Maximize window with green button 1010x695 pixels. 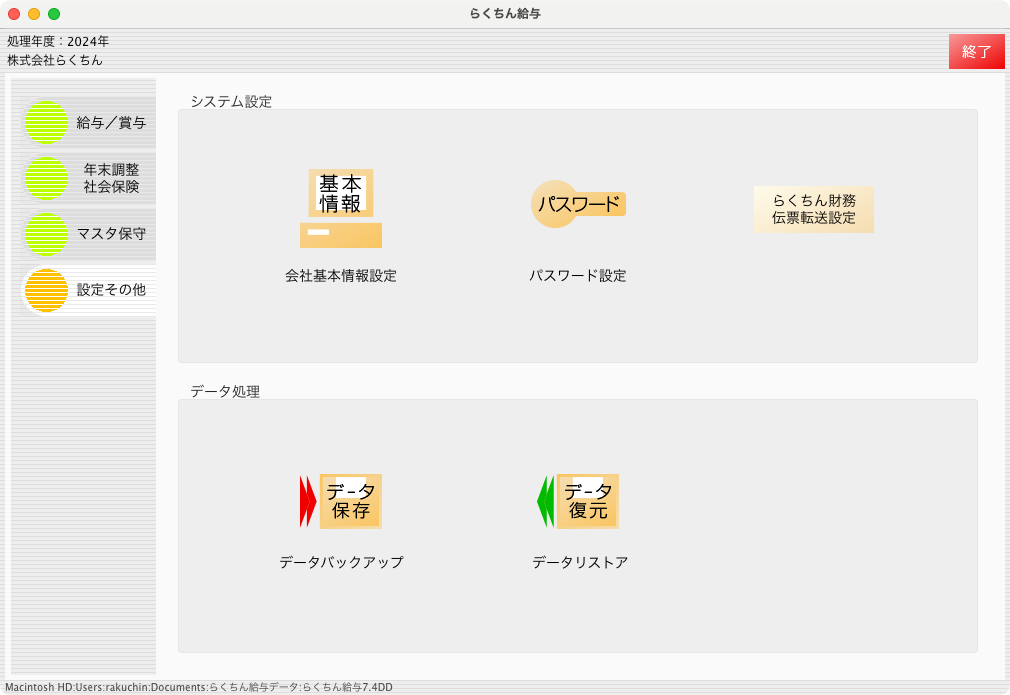point(54,14)
